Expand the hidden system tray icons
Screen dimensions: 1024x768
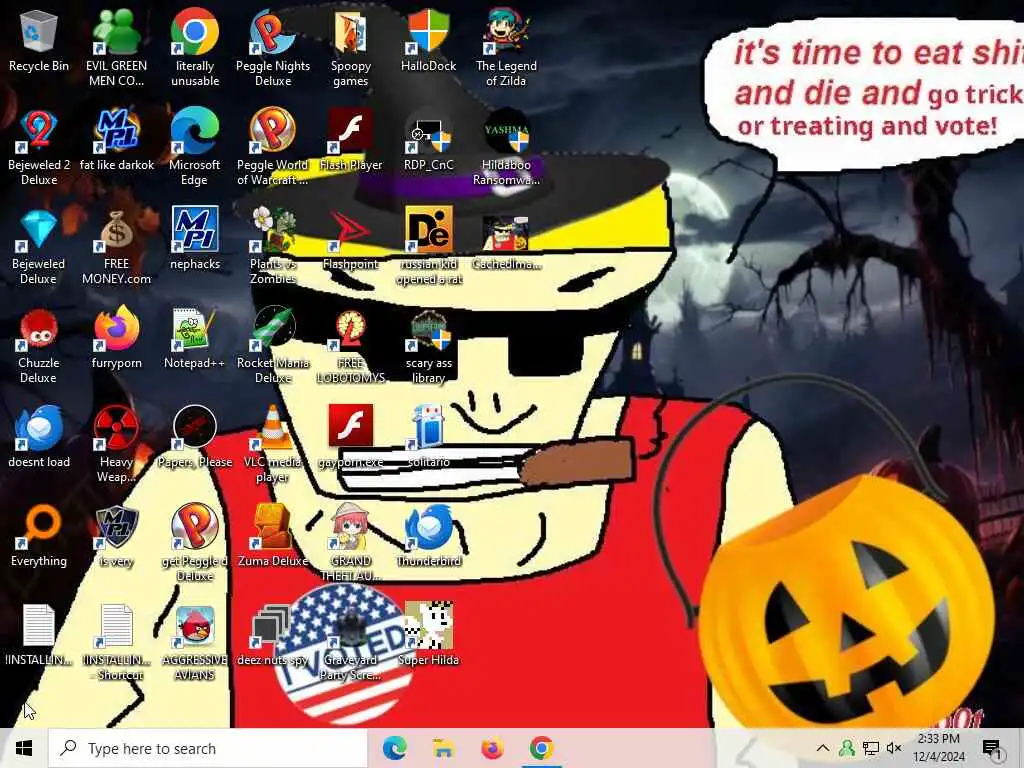pos(823,748)
